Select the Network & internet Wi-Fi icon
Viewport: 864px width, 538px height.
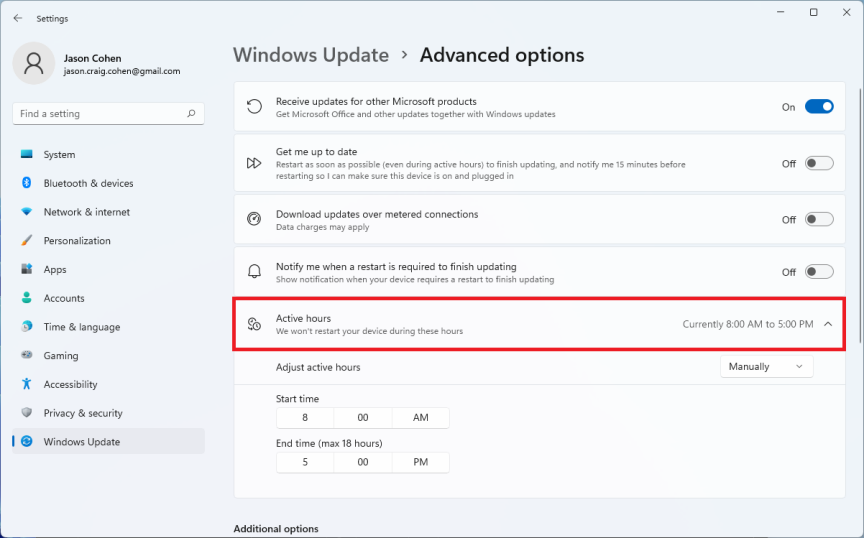click(26, 212)
